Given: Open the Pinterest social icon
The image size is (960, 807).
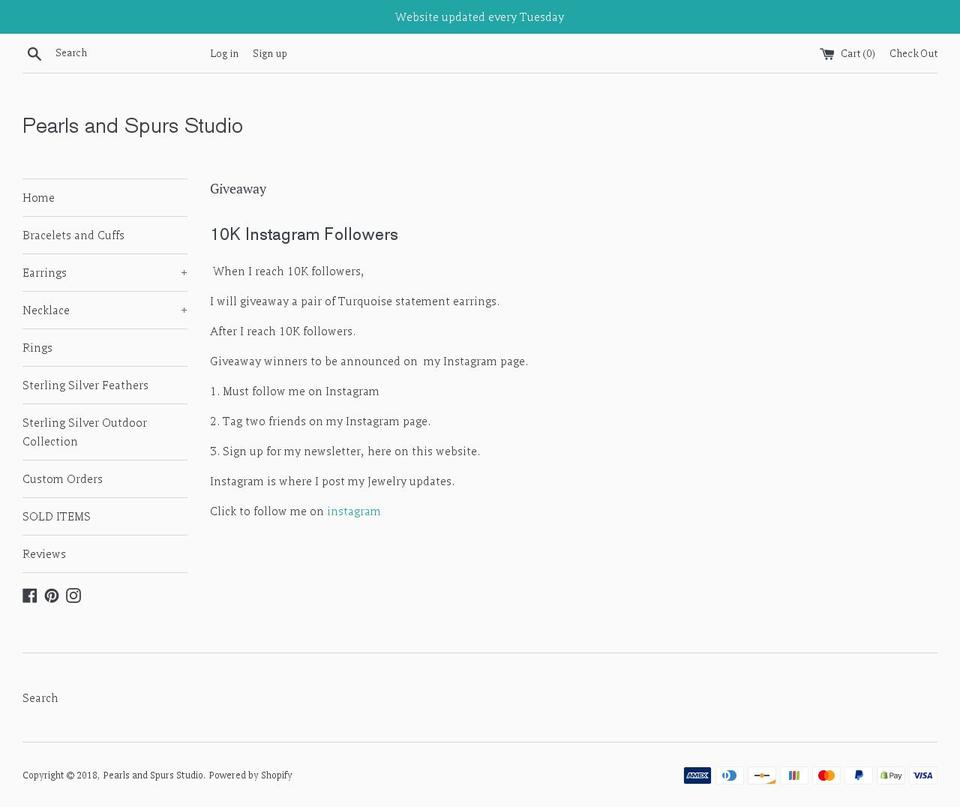Looking at the screenshot, I should click(x=52, y=595).
